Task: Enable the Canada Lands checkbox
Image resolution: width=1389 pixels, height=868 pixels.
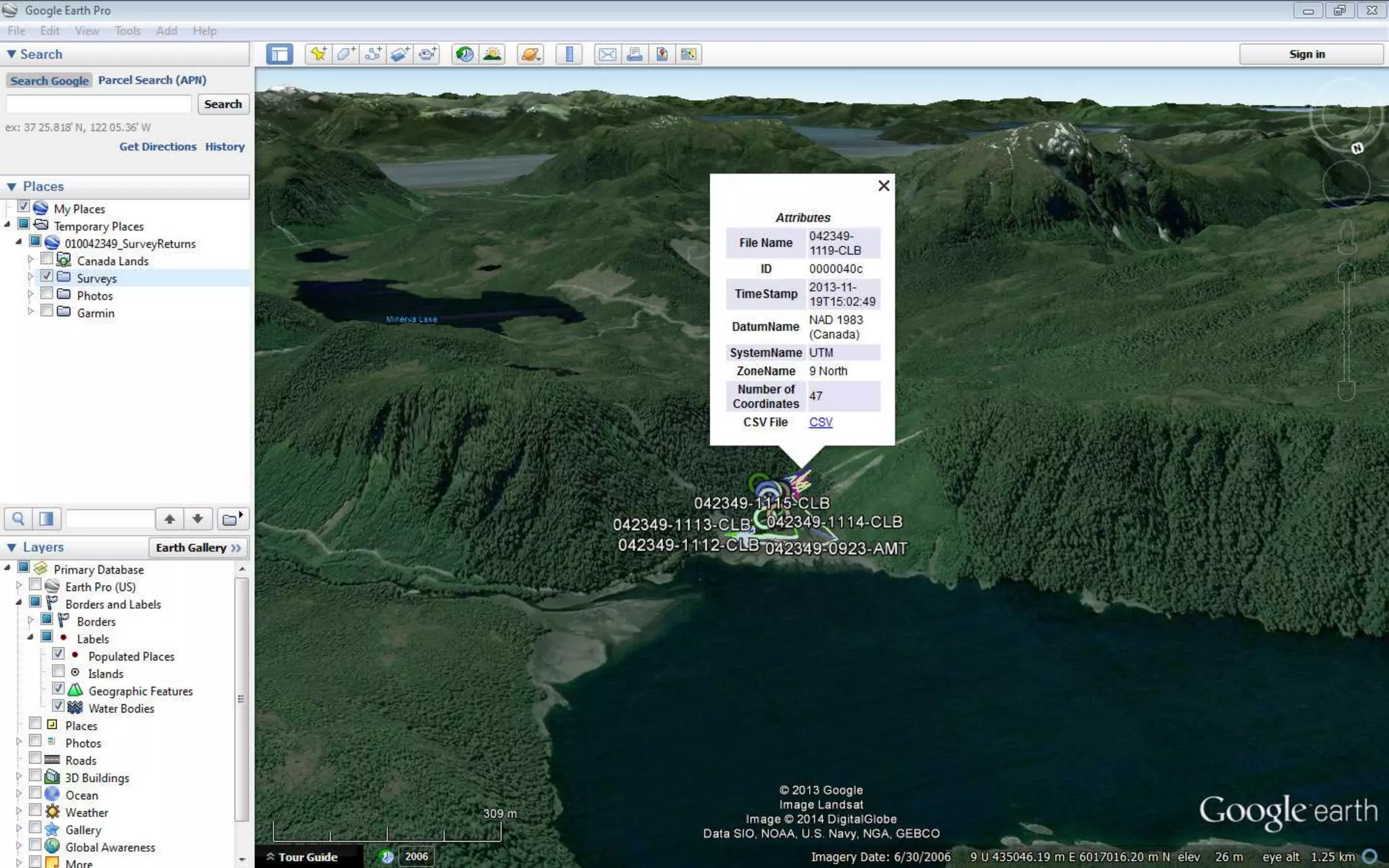Action: pos(47,259)
